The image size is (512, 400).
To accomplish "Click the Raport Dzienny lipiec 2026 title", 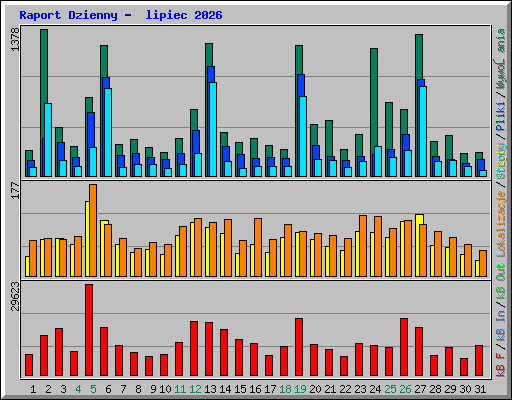I will 121,15.
